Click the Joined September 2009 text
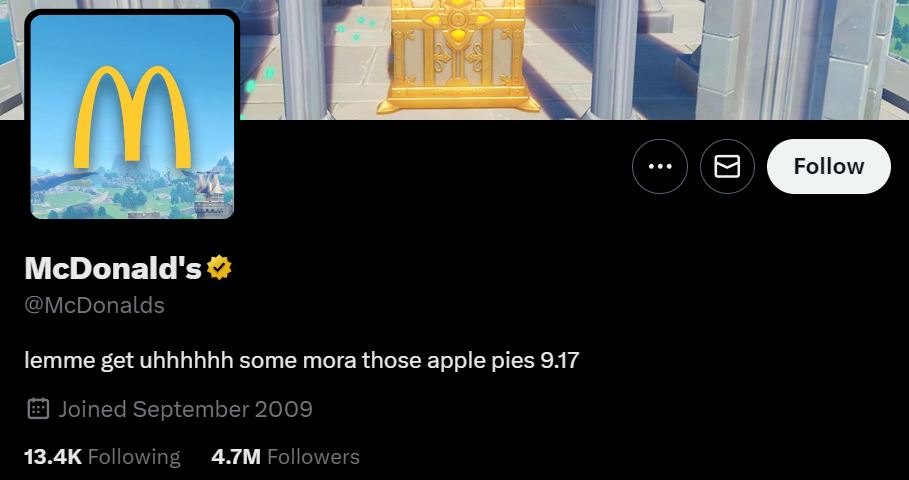 pyautogui.click(x=186, y=409)
